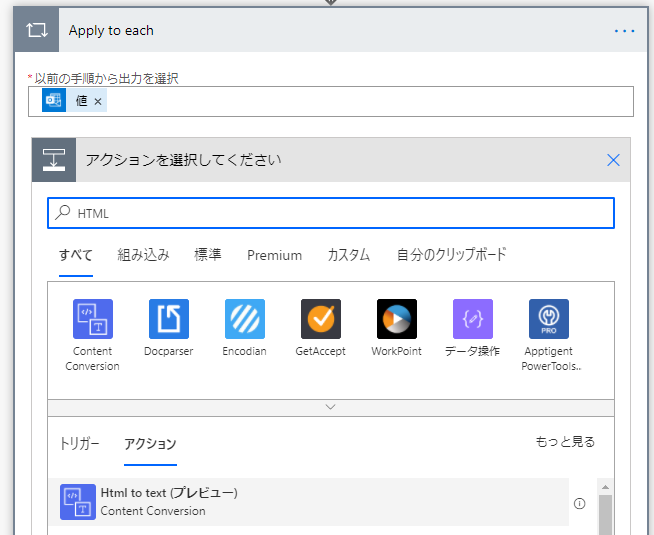Expand the connector list chevron
654x535 pixels.
pyautogui.click(x=330, y=407)
